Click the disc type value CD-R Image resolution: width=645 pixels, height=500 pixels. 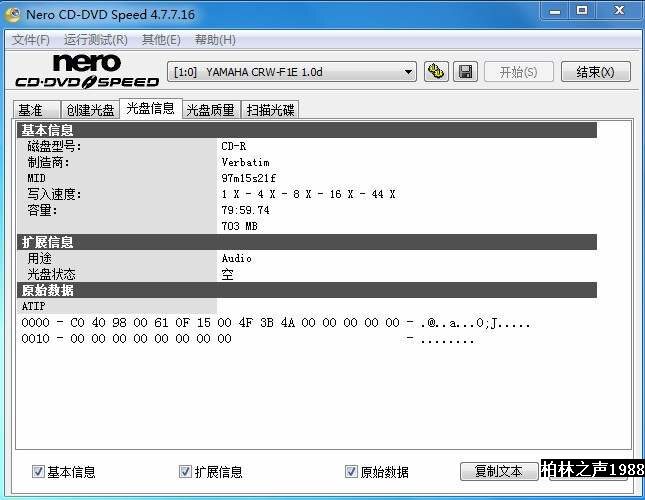(x=234, y=146)
